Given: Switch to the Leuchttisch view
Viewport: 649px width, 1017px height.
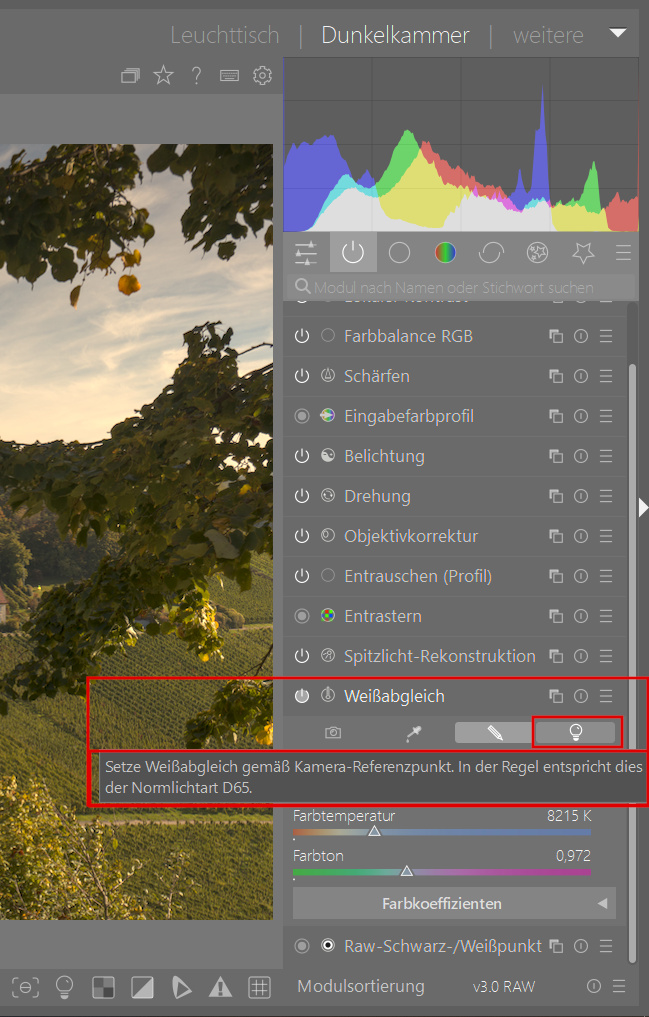Looking at the screenshot, I should point(224,36).
